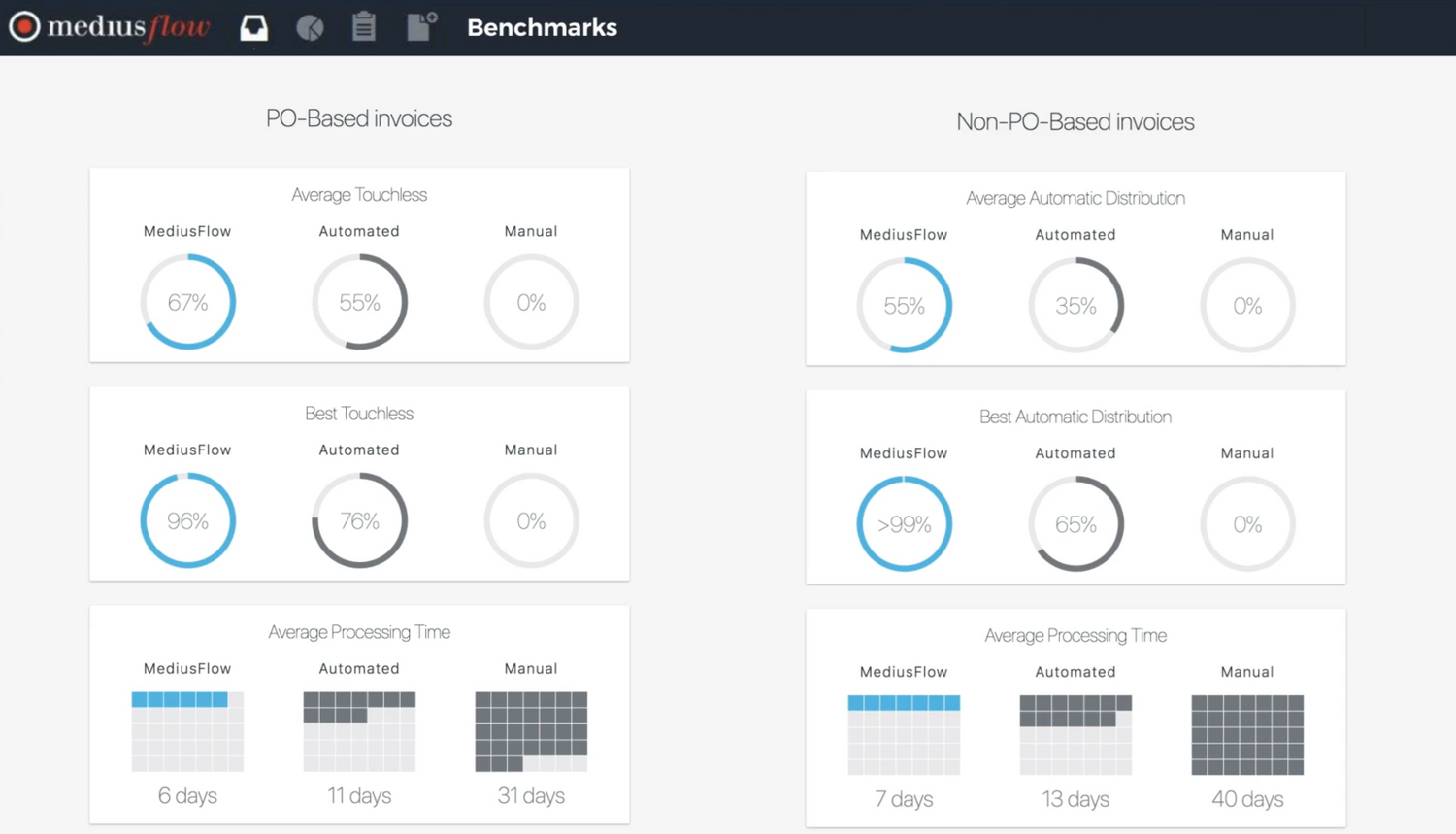
Task: Click the 40 days Manual processing grid
Action: click(1247, 735)
